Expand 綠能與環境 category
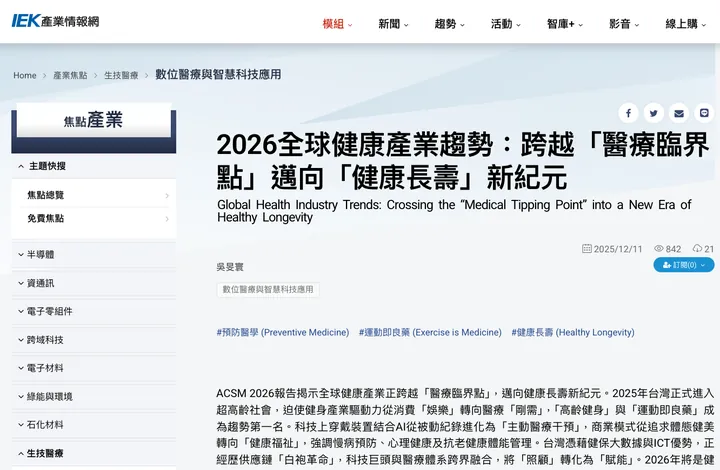The height and width of the screenshot is (470, 720). pyautogui.click(x=94, y=397)
